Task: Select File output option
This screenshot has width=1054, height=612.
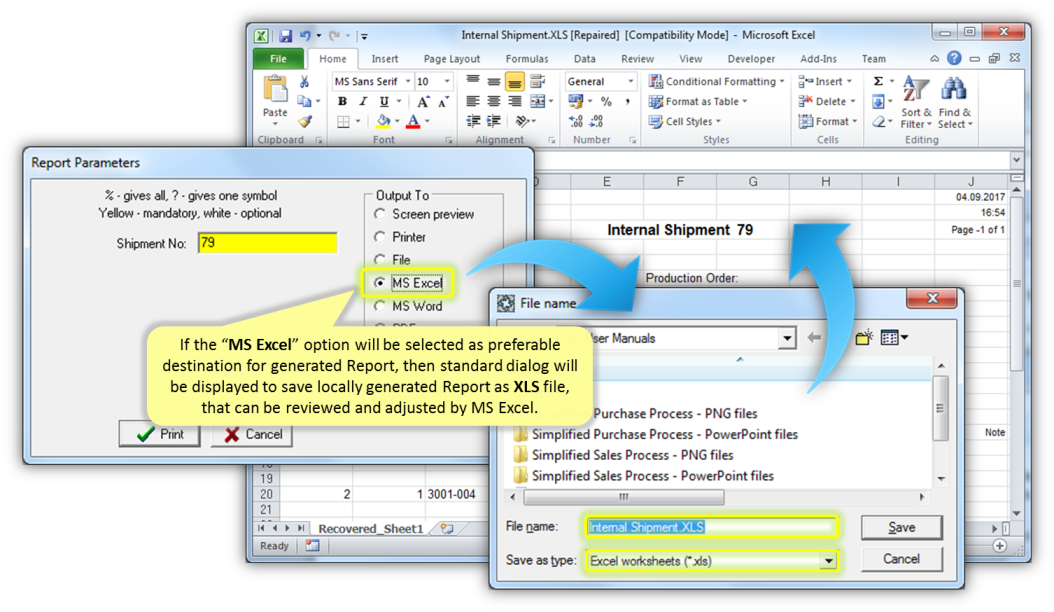Action: (380, 260)
